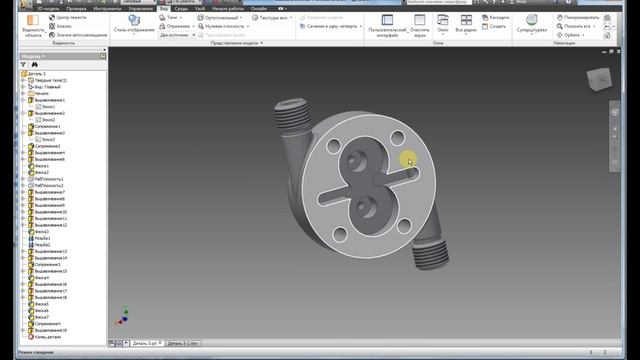Screen dimensions: 640x360
Task: Select Выдавливание12 feature
Action: tap(47, 225)
